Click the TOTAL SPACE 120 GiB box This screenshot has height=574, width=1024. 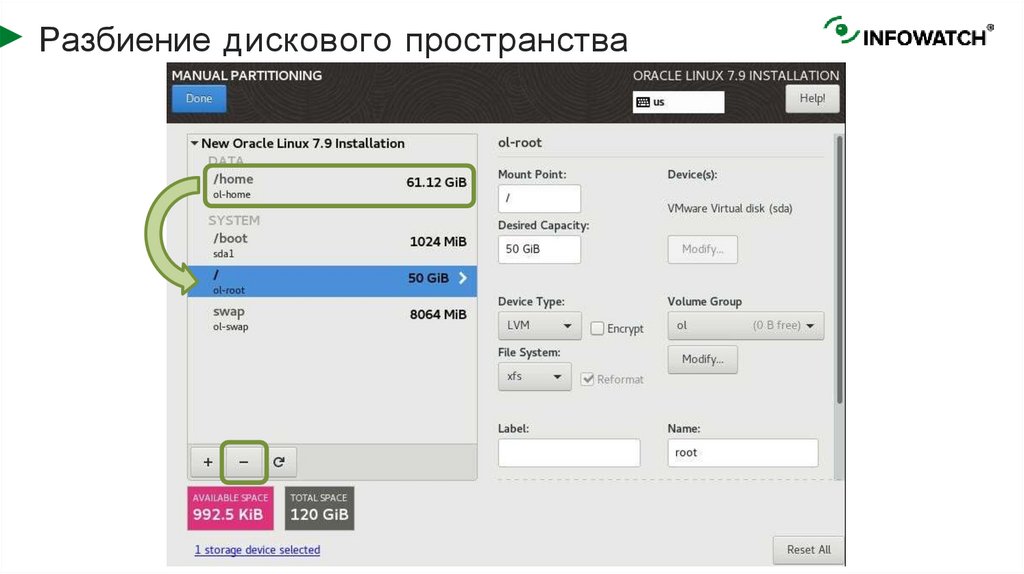click(319, 507)
